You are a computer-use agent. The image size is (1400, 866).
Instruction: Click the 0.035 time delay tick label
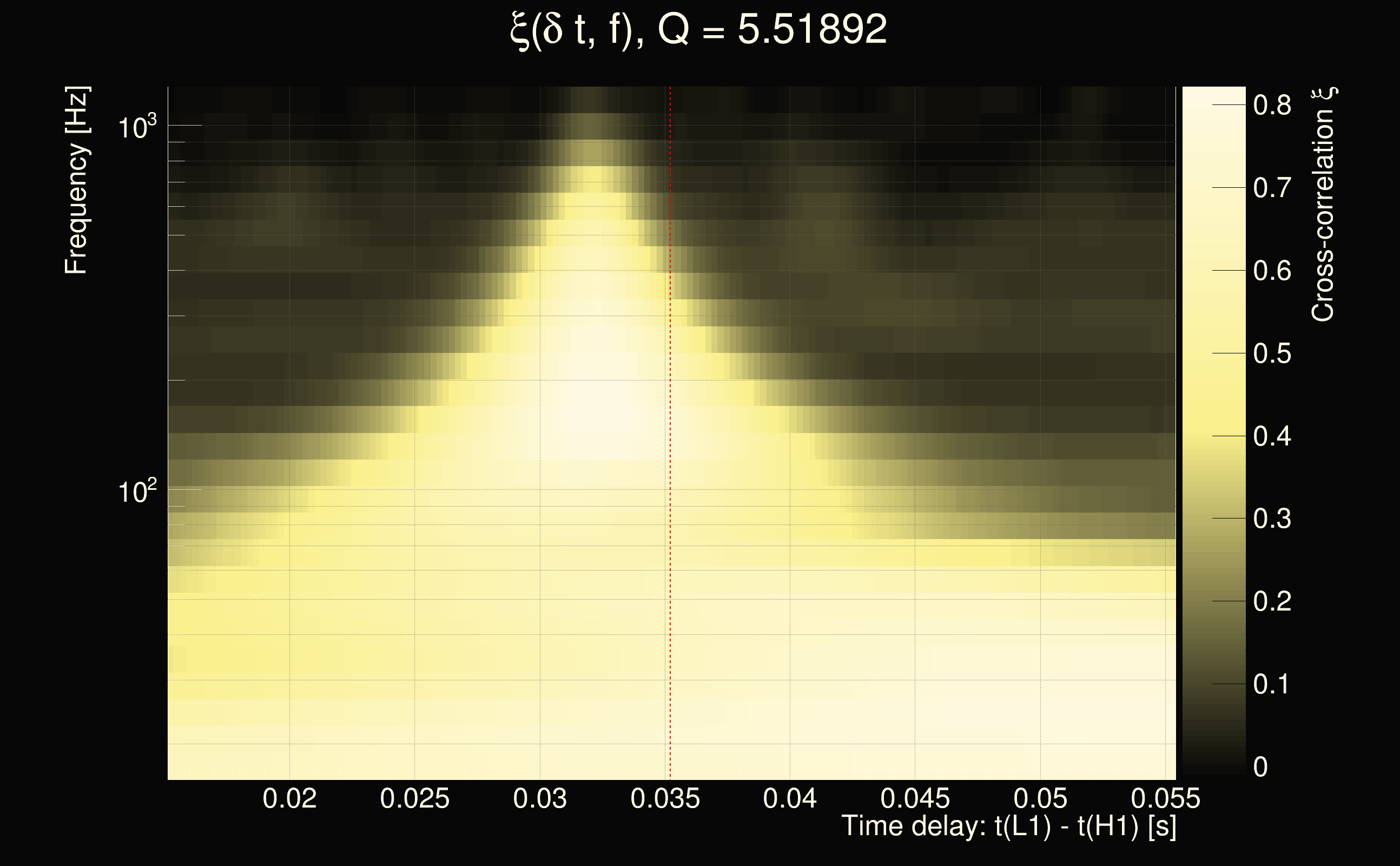pyautogui.click(x=665, y=798)
